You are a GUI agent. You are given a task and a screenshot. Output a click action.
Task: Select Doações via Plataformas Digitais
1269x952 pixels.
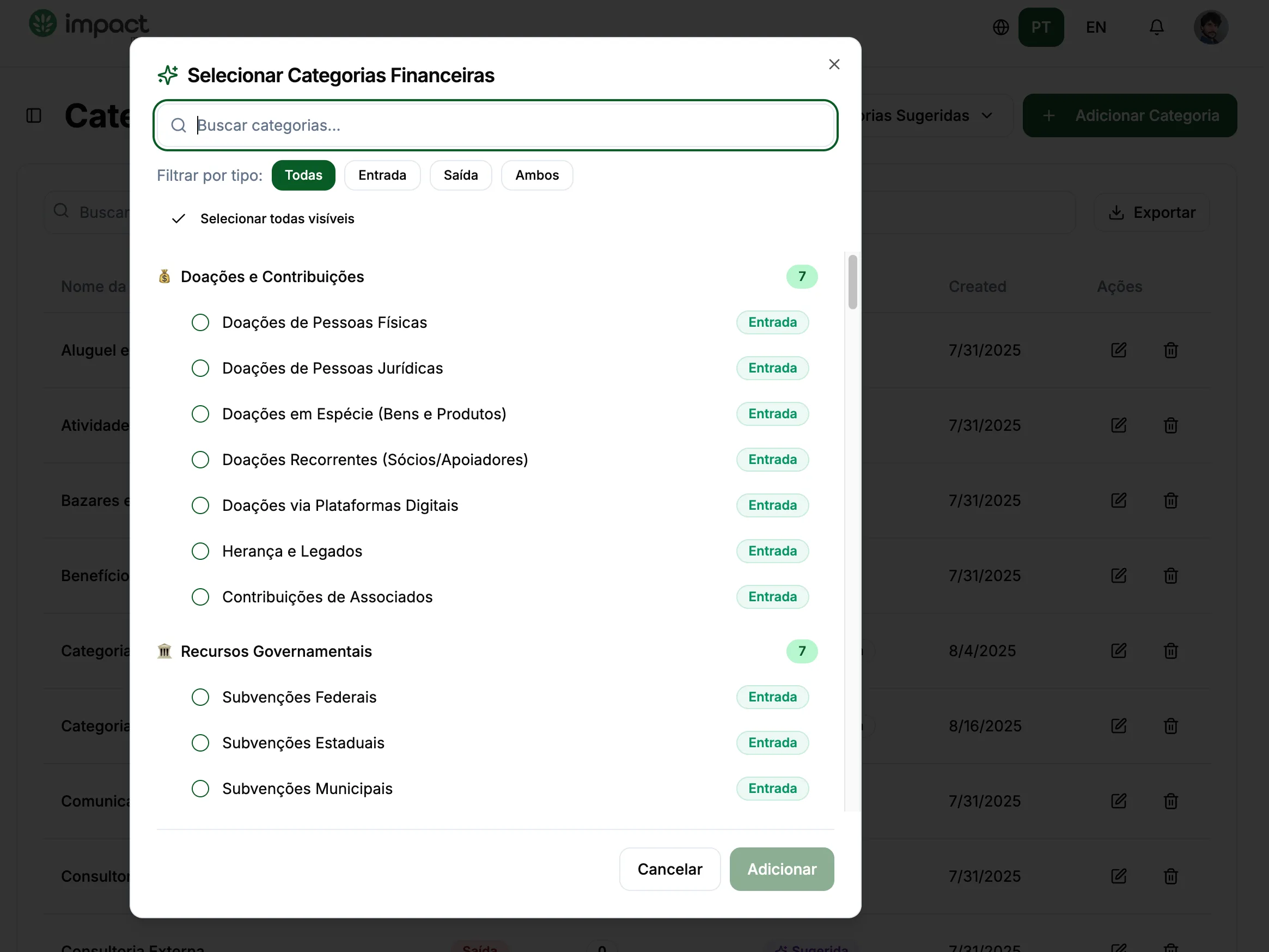tap(200, 505)
